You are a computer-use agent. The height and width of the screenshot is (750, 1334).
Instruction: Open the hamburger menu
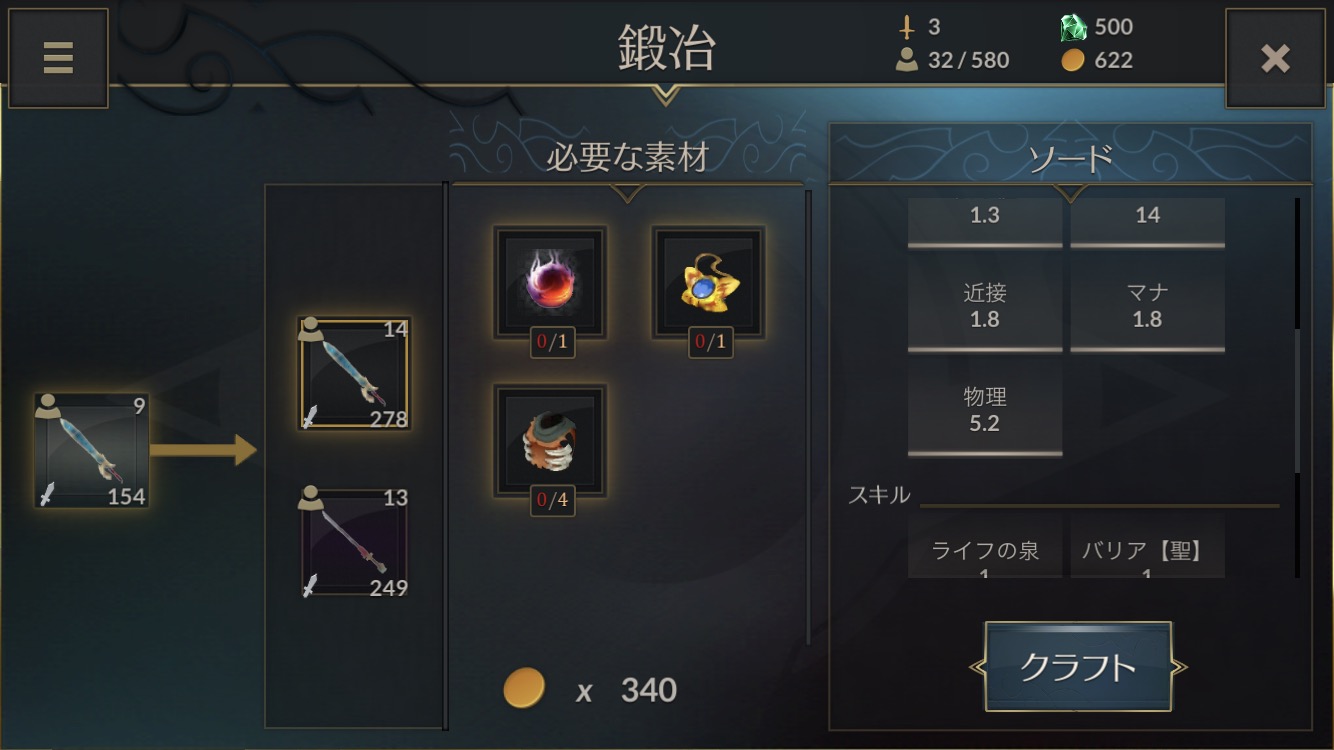[x=58, y=58]
